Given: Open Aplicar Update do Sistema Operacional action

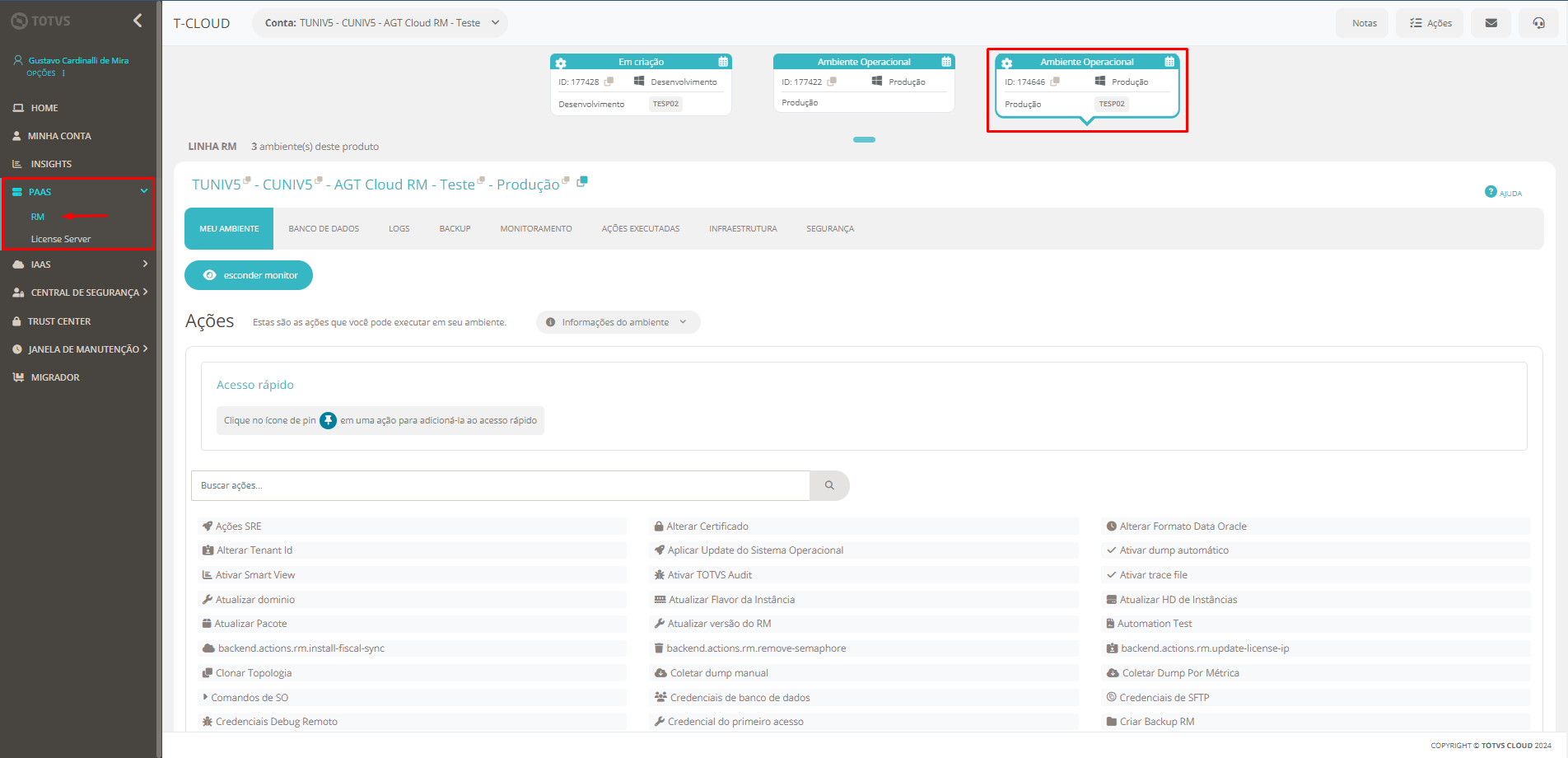Looking at the screenshot, I should click(864, 550).
